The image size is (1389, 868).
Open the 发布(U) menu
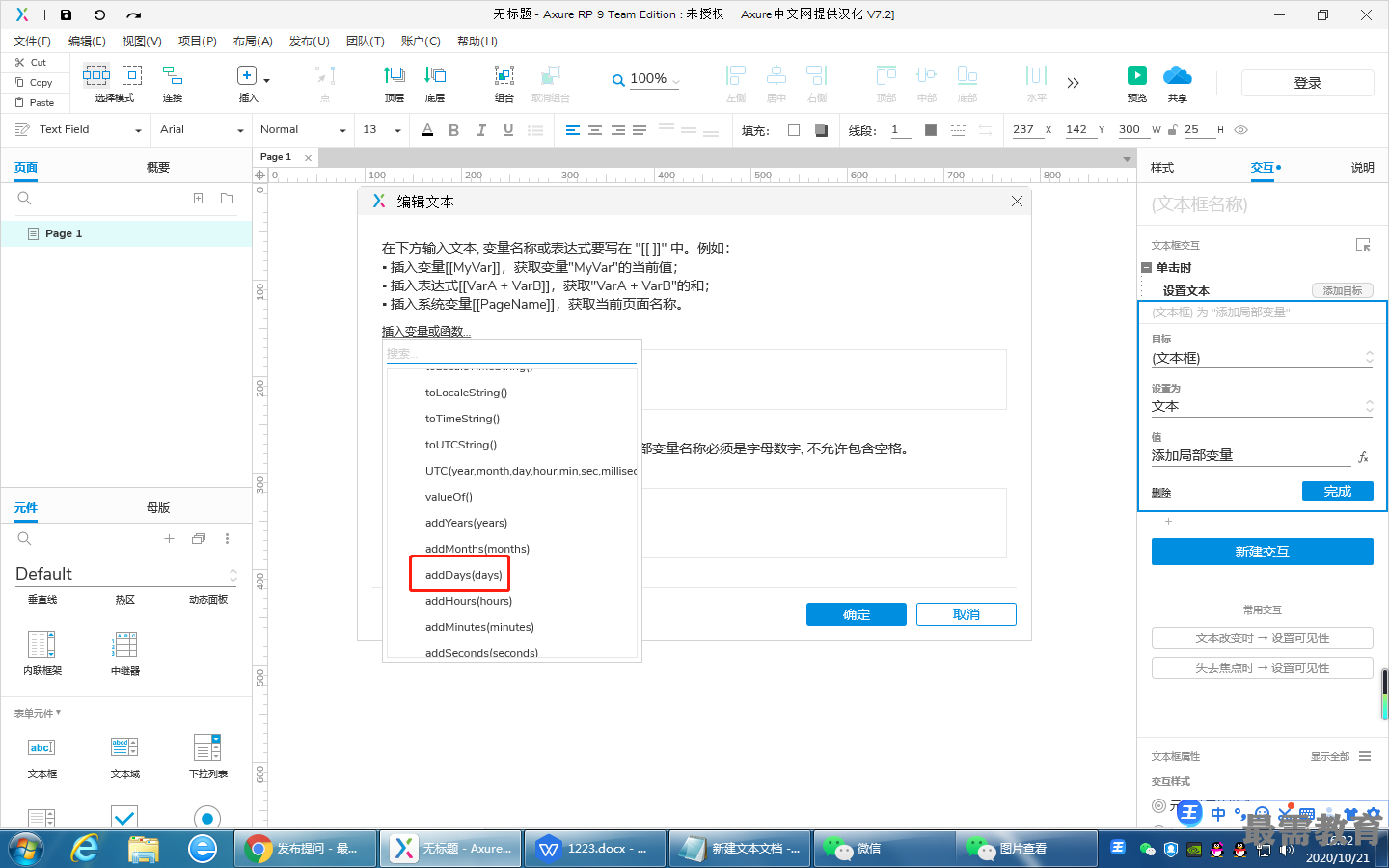(x=310, y=41)
